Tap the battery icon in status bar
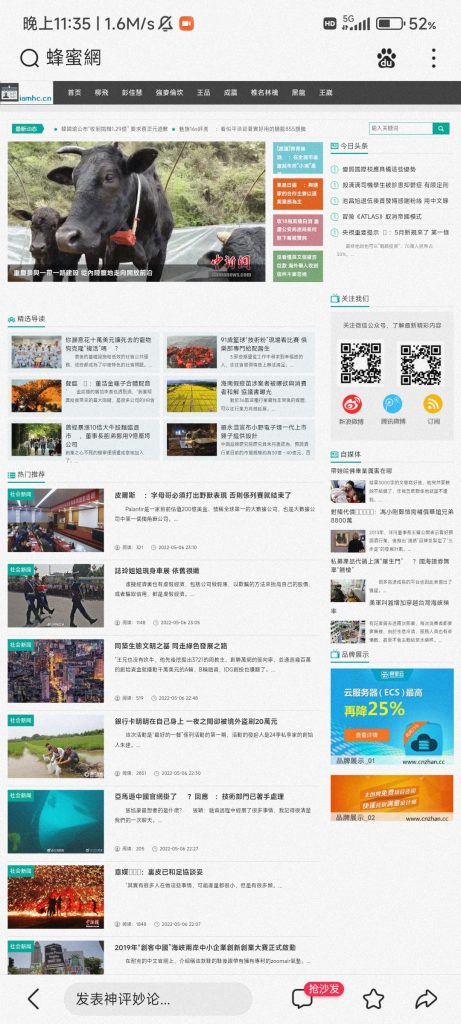461x1024 pixels. coord(390,24)
